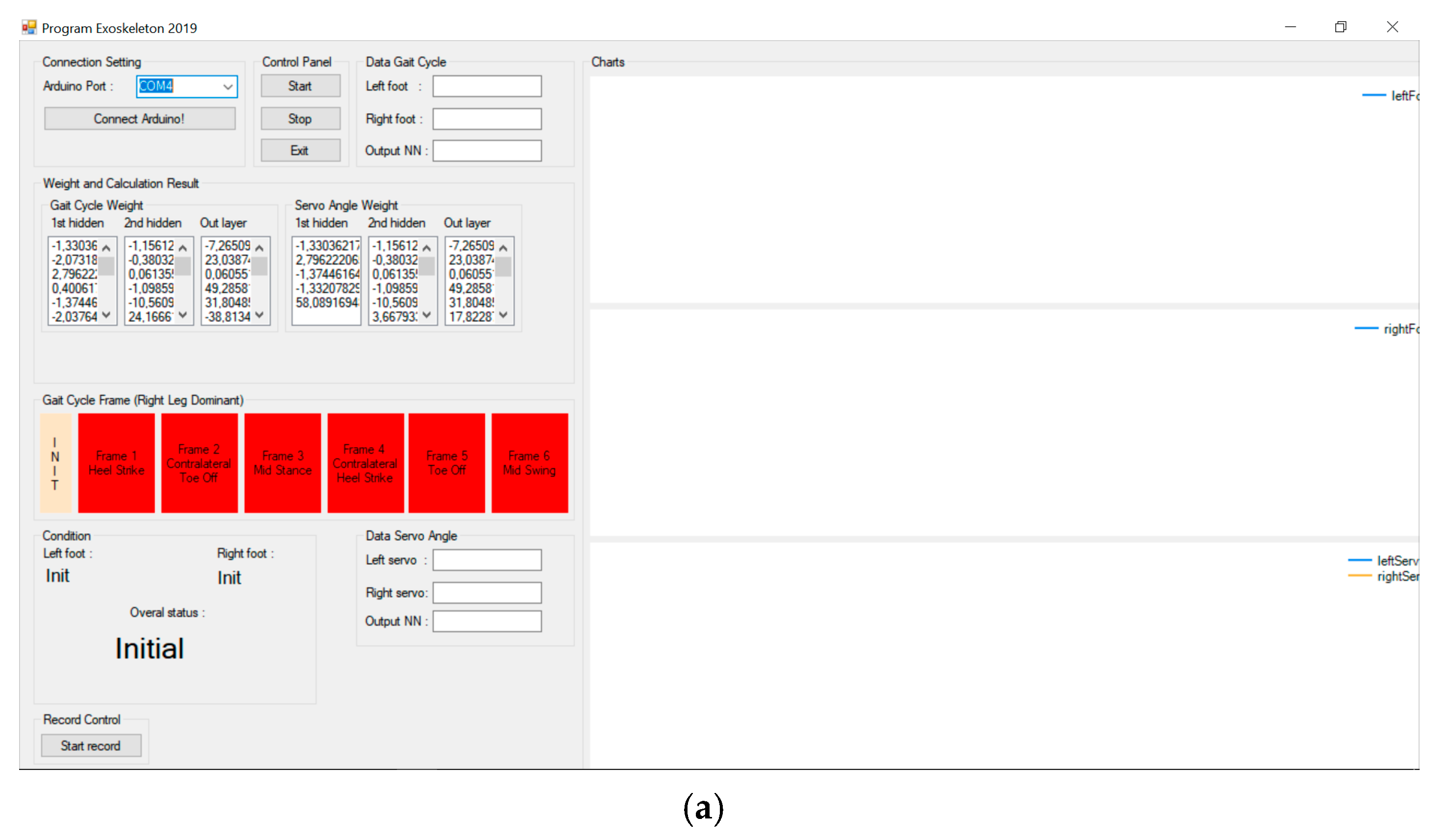The width and height of the screenshot is (1450, 840).
Task: Click the leftServo legend line in chart
Action: [x=1360, y=560]
